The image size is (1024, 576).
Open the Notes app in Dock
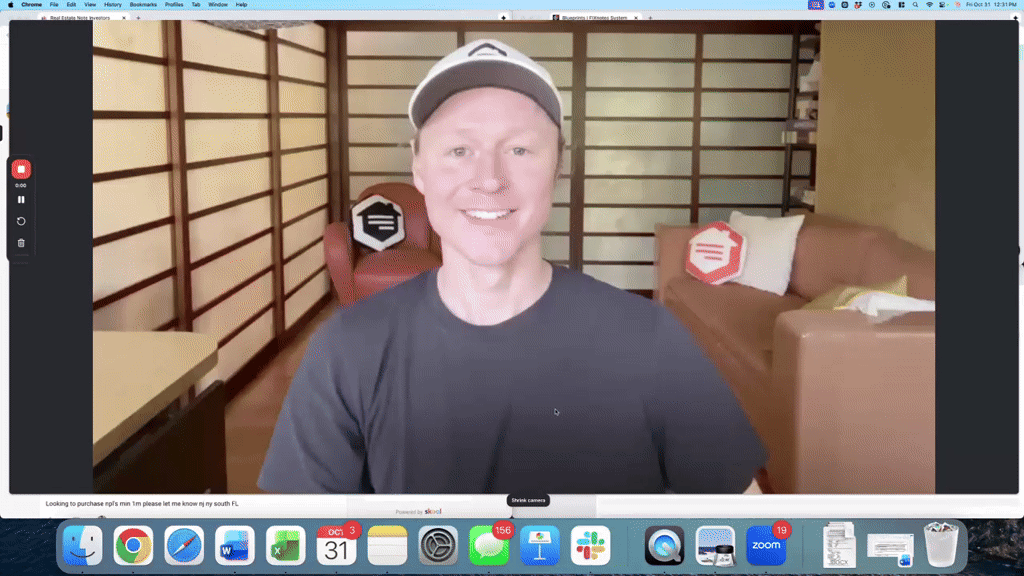(x=387, y=545)
